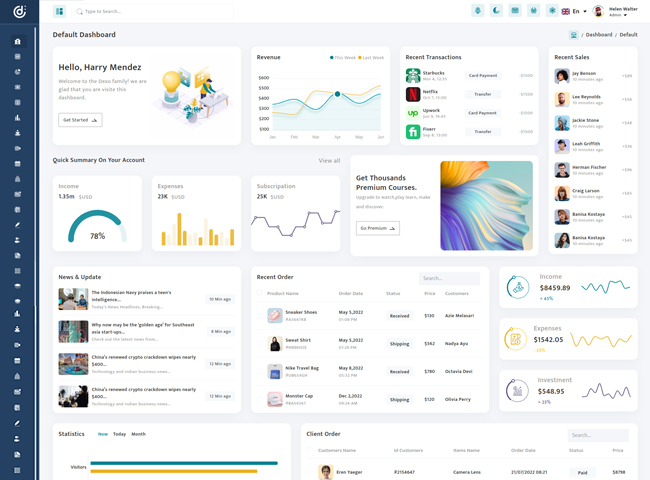
Task: Switch Statistics to the Today tab
Action: 119,434
